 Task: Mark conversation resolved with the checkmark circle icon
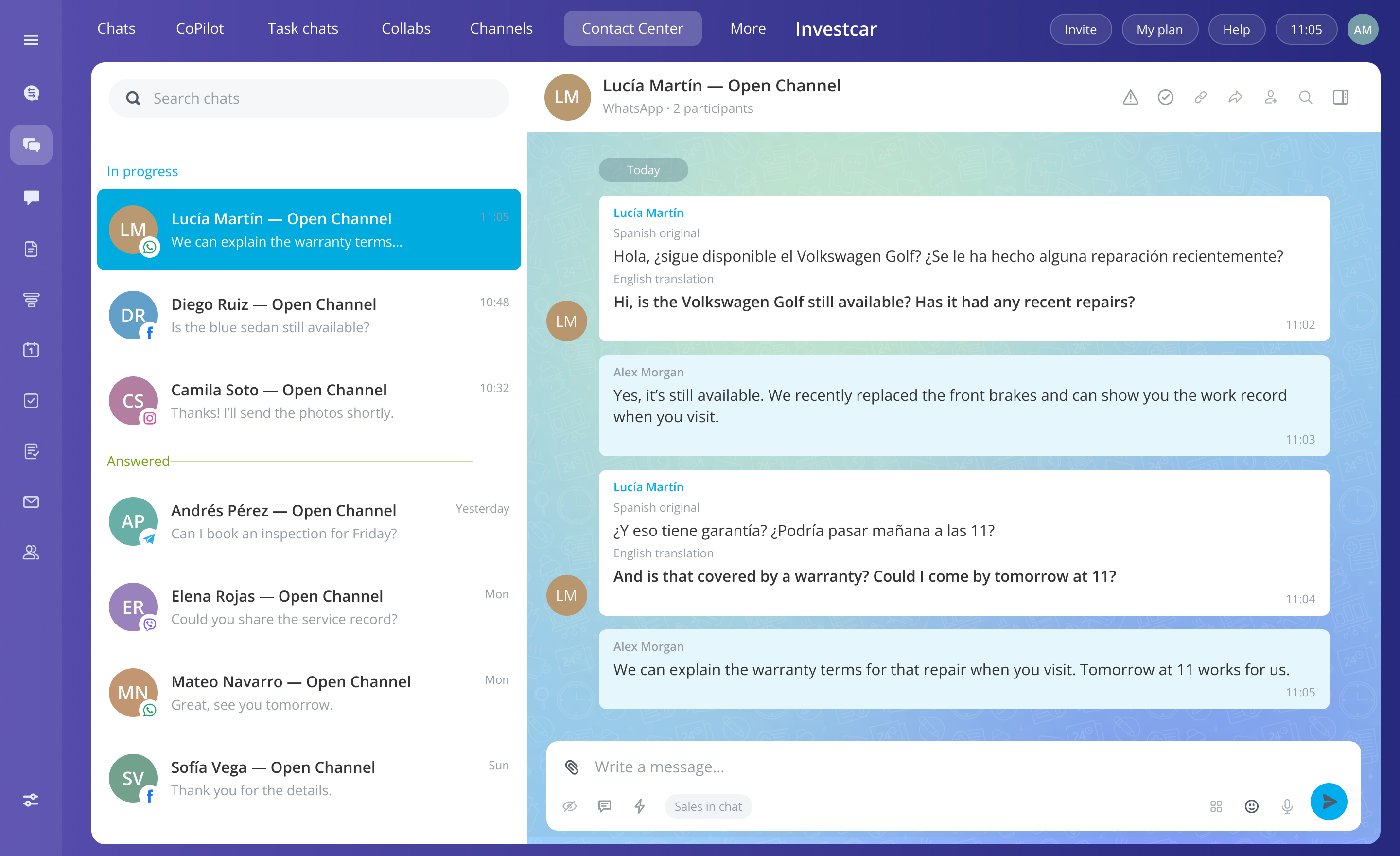[1165, 98]
